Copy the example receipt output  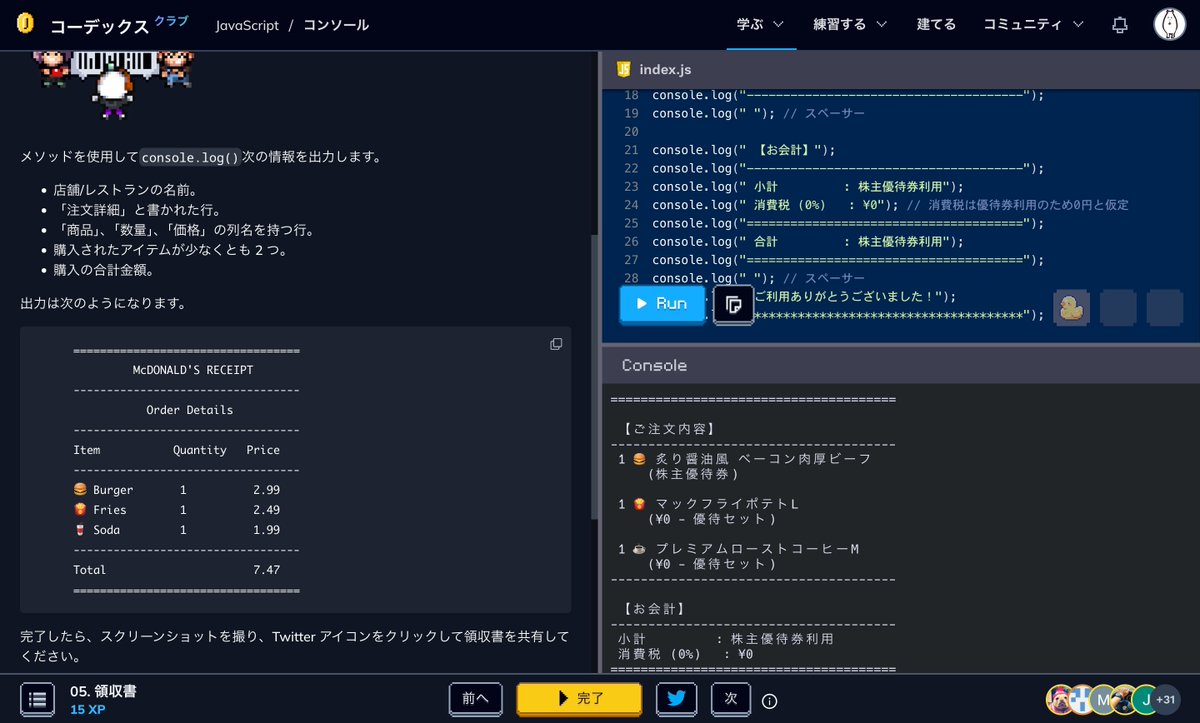point(556,344)
